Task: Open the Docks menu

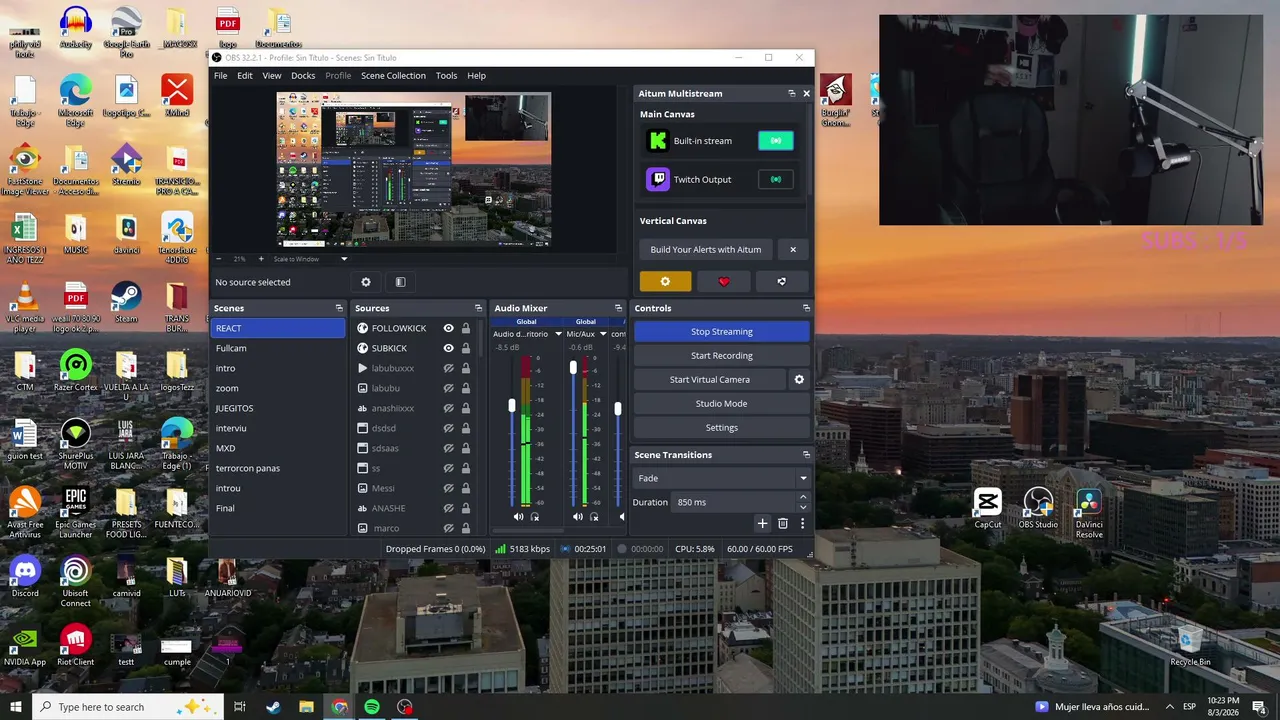Action: 303,76
